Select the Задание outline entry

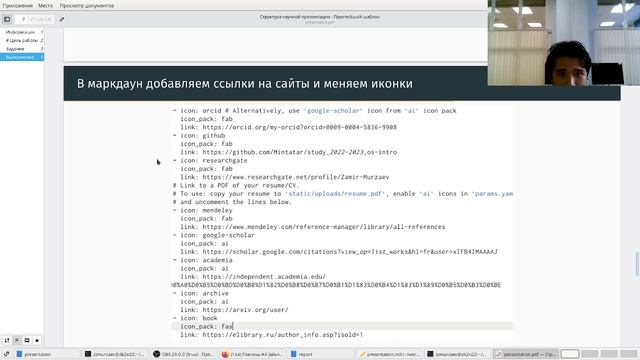click(x=22, y=49)
